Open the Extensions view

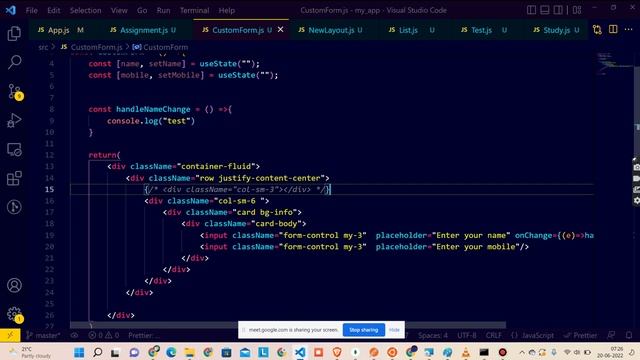(14, 178)
